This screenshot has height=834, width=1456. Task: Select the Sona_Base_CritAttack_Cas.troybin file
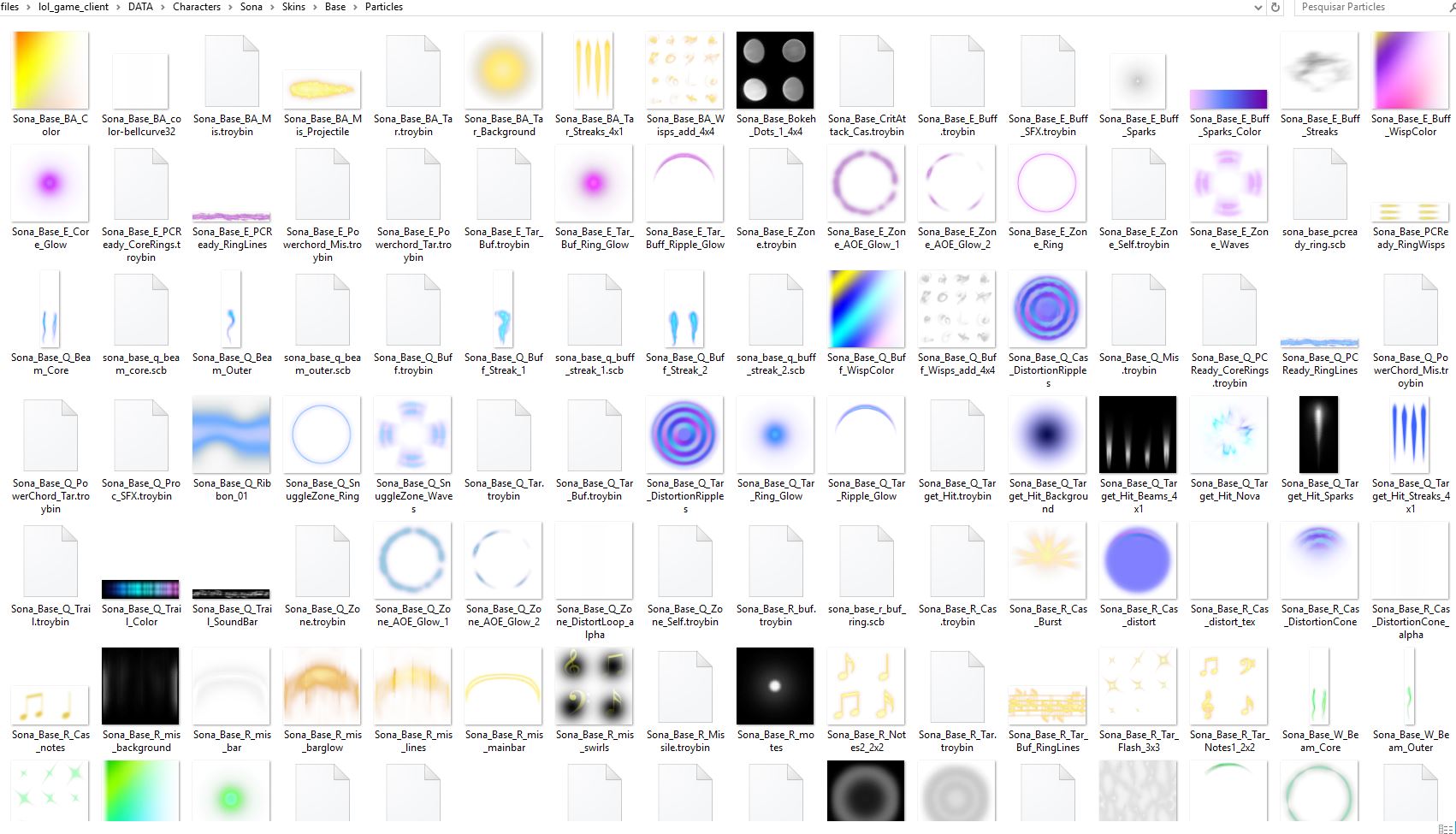[x=866, y=71]
